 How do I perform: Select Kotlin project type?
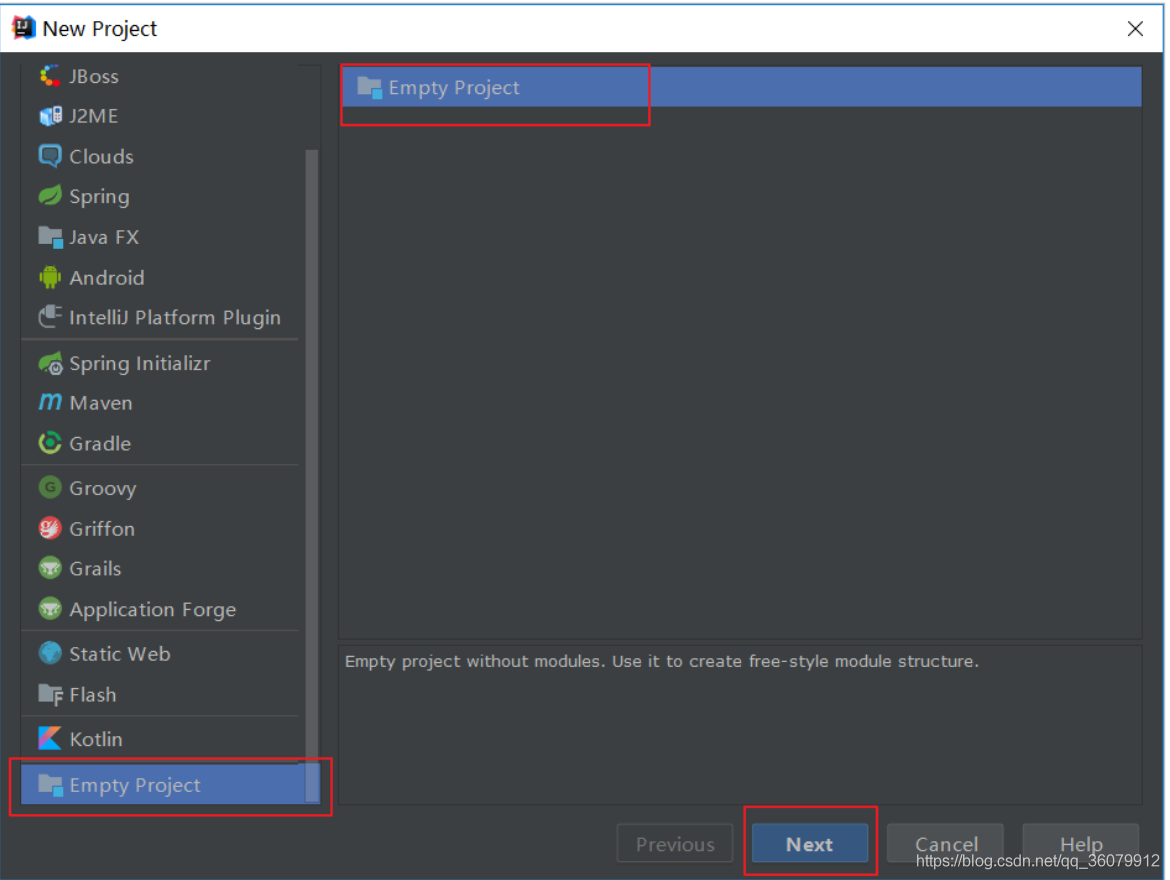[x=160, y=739]
